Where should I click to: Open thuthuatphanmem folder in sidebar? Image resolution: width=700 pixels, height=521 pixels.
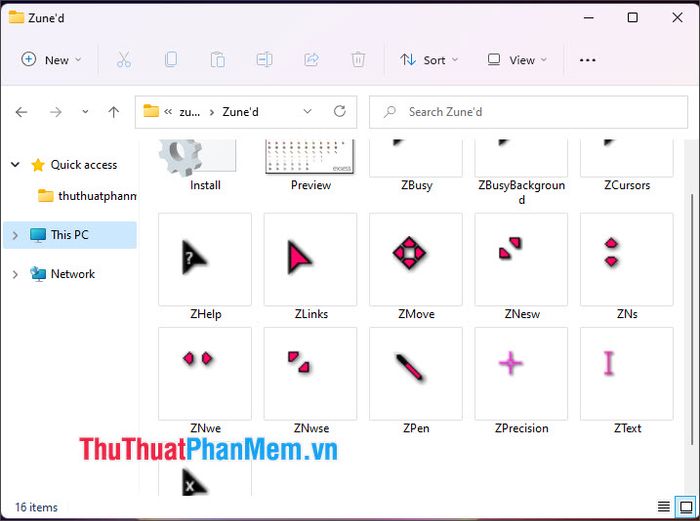87,196
